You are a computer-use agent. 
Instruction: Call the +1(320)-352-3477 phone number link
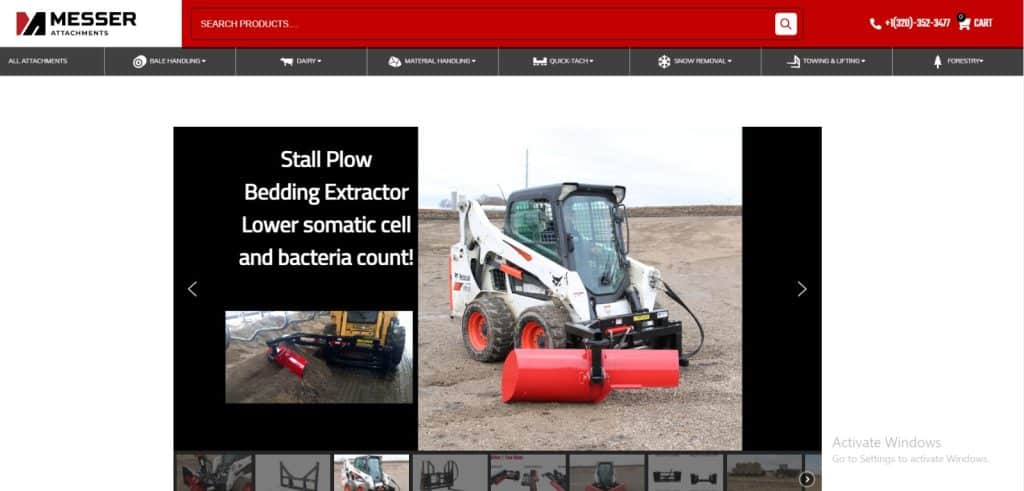[x=917, y=23]
